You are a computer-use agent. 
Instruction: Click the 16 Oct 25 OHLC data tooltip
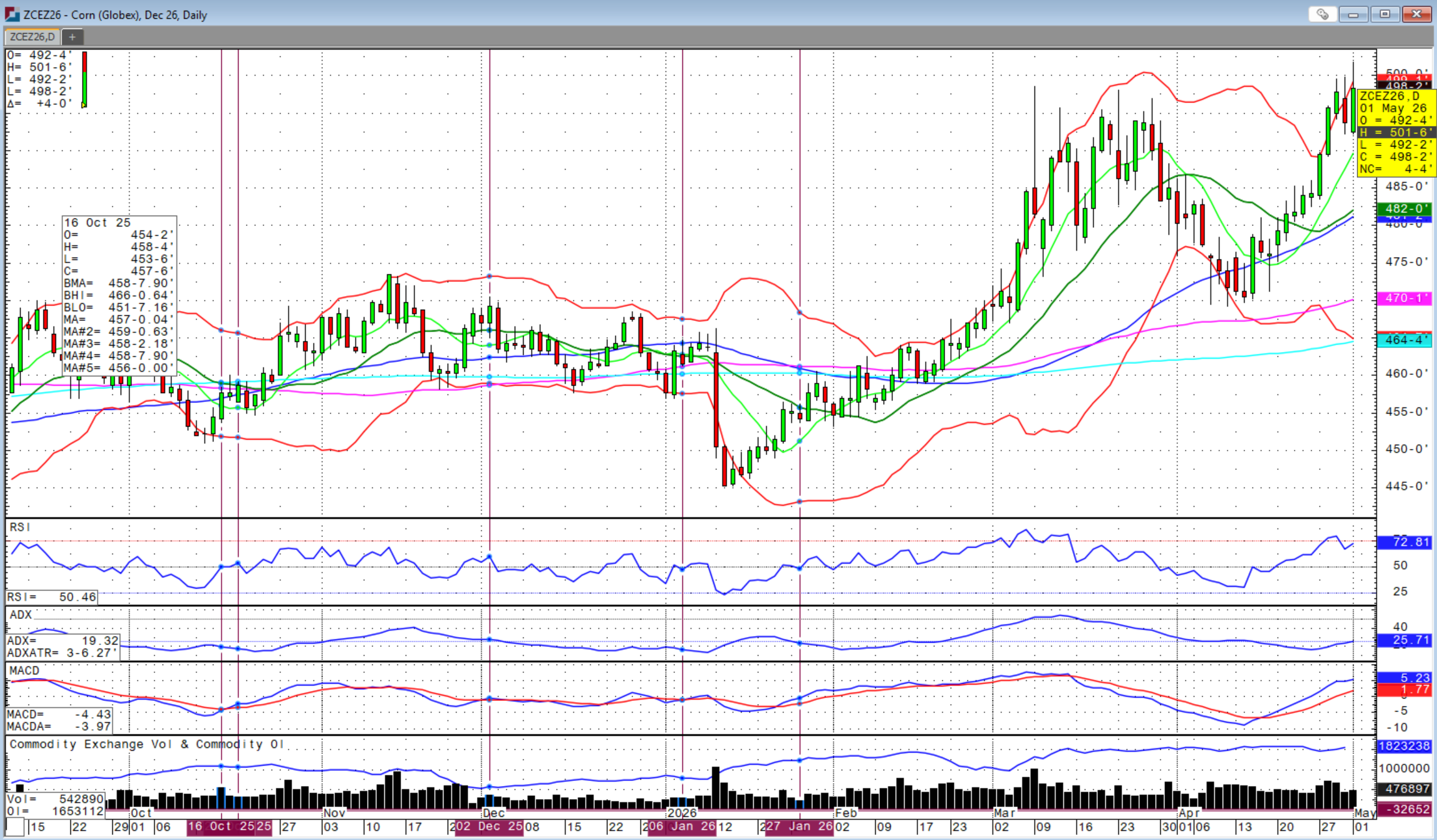coord(119,296)
